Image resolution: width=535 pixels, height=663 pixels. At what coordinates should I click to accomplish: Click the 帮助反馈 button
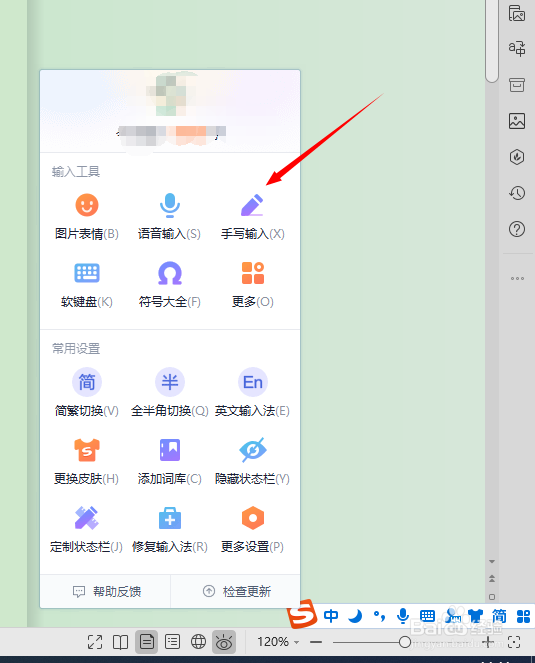click(106, 592)
